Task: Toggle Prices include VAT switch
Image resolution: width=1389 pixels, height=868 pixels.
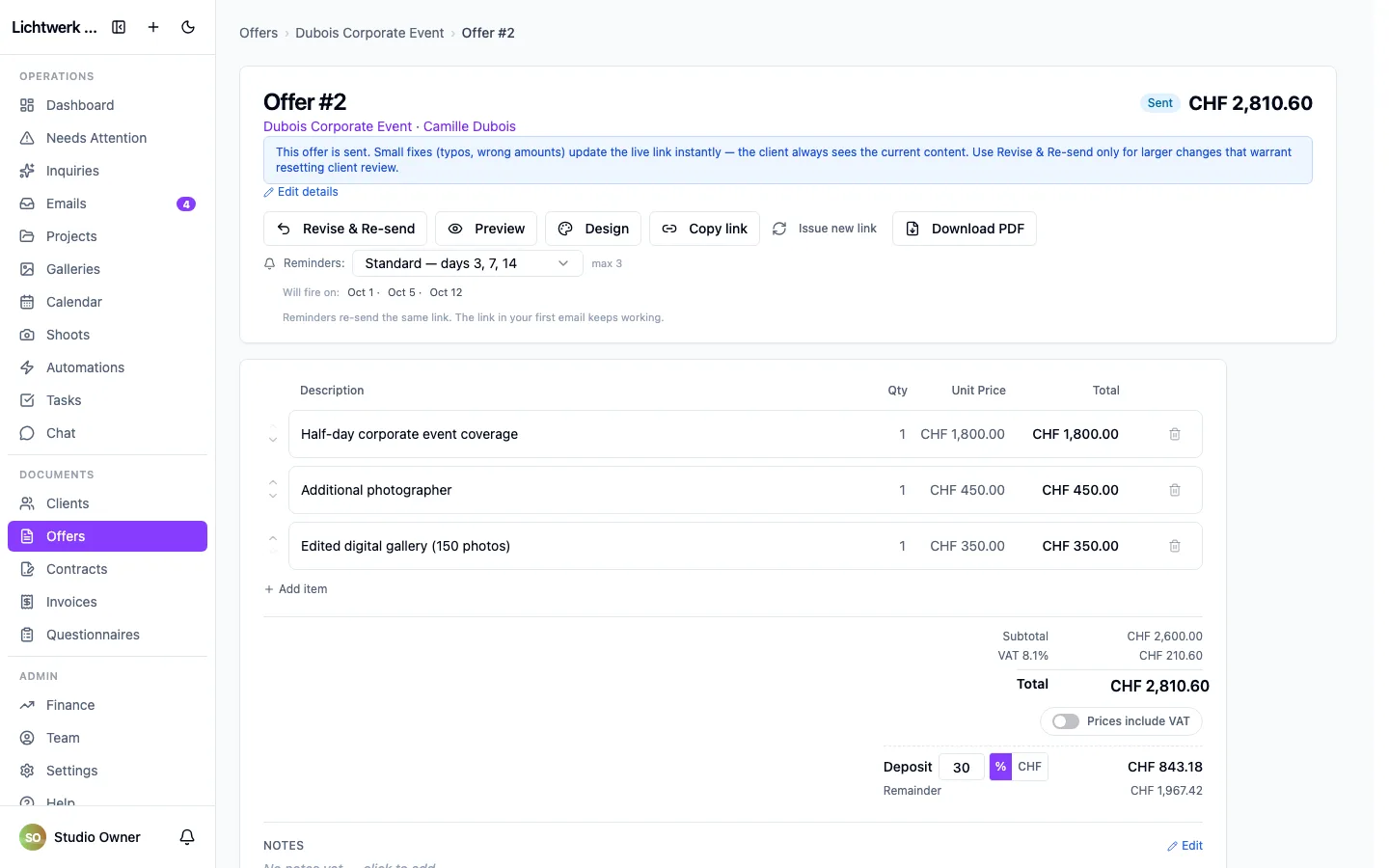Action: click(x=1066, y=721)
